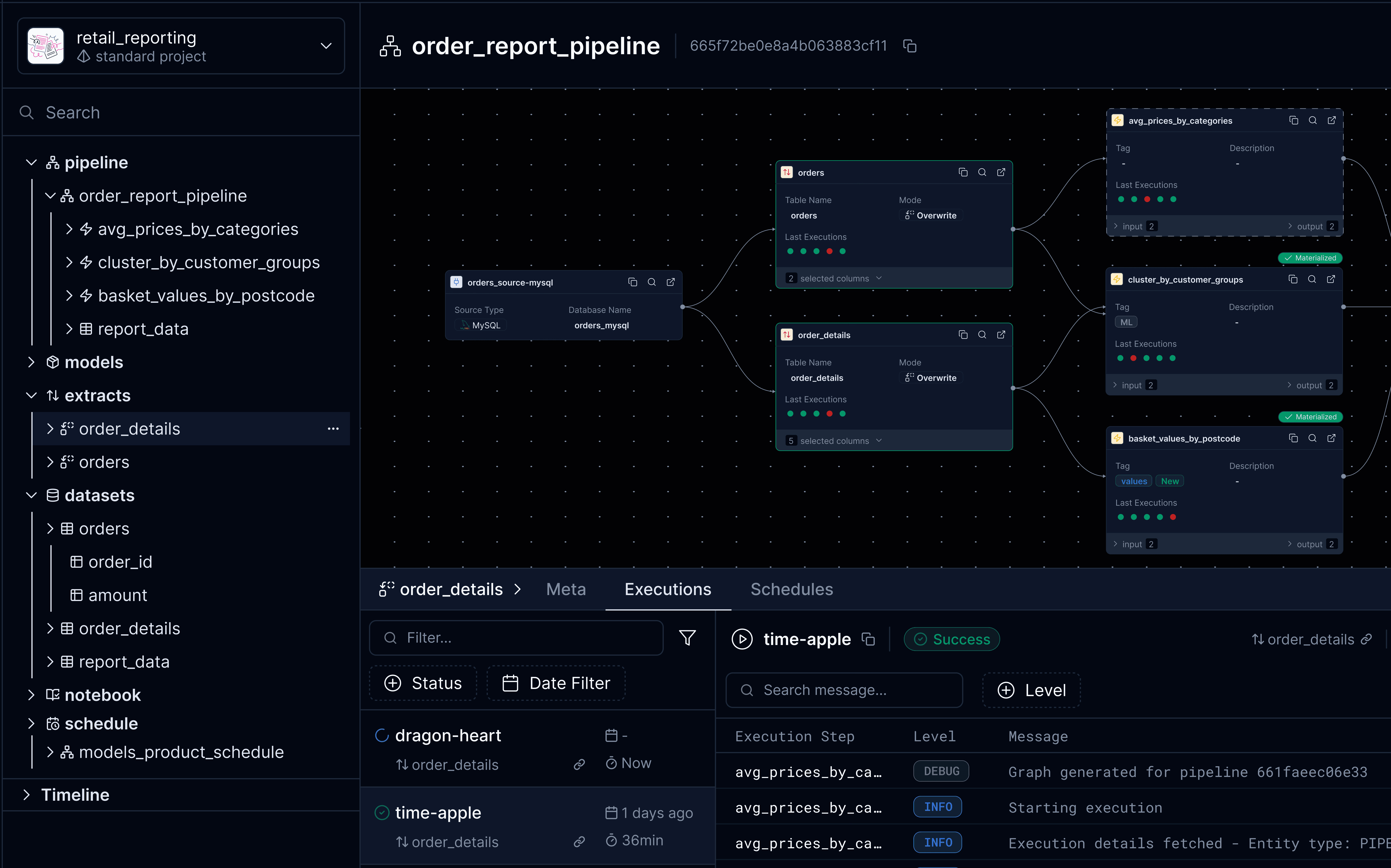Open link icon for time-apple execution row

(x=579, y=842)
